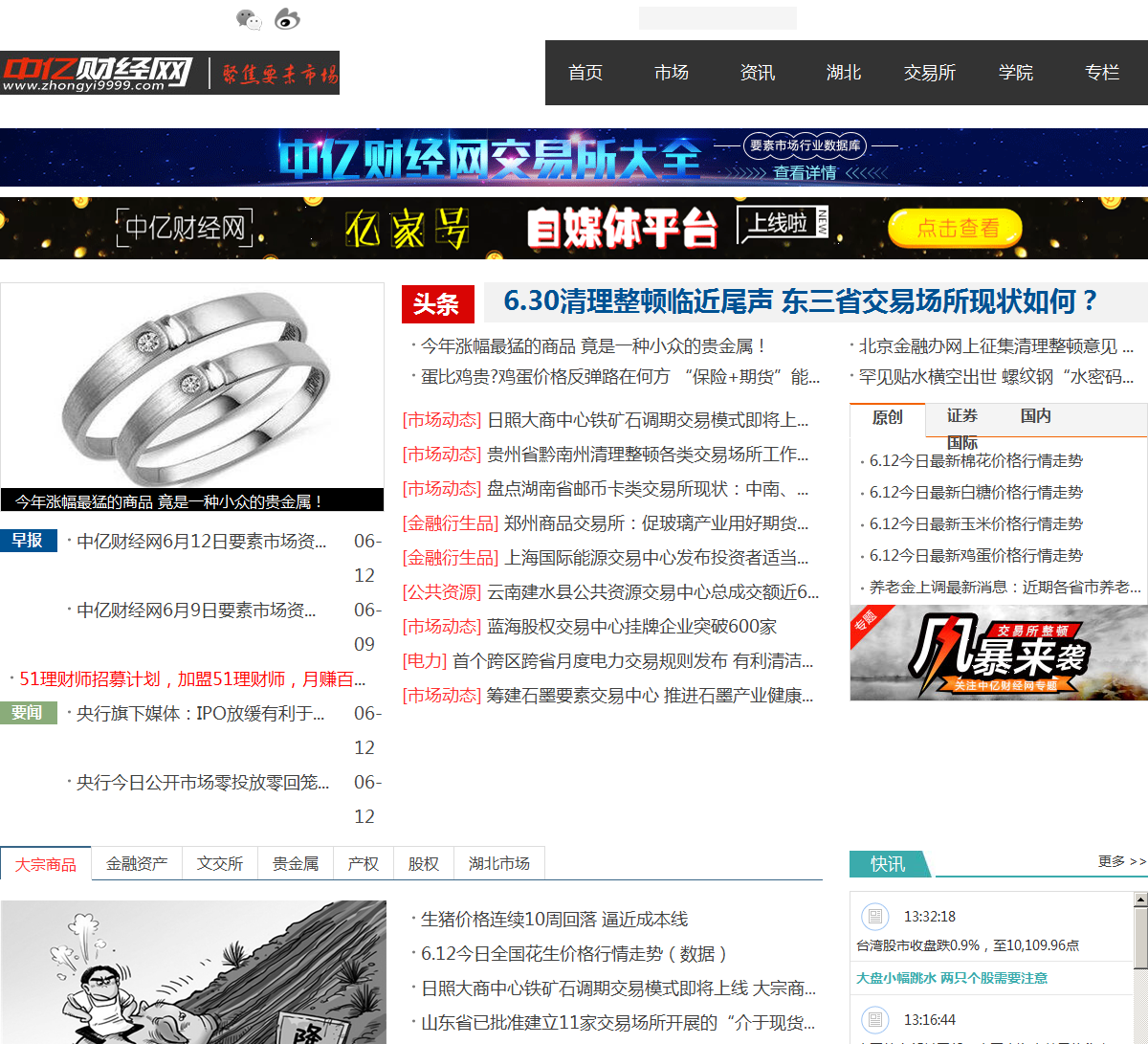
Task: Open cartoon price-drop thumbnail image
Action: pyautogui.click(x=193, y=972)
